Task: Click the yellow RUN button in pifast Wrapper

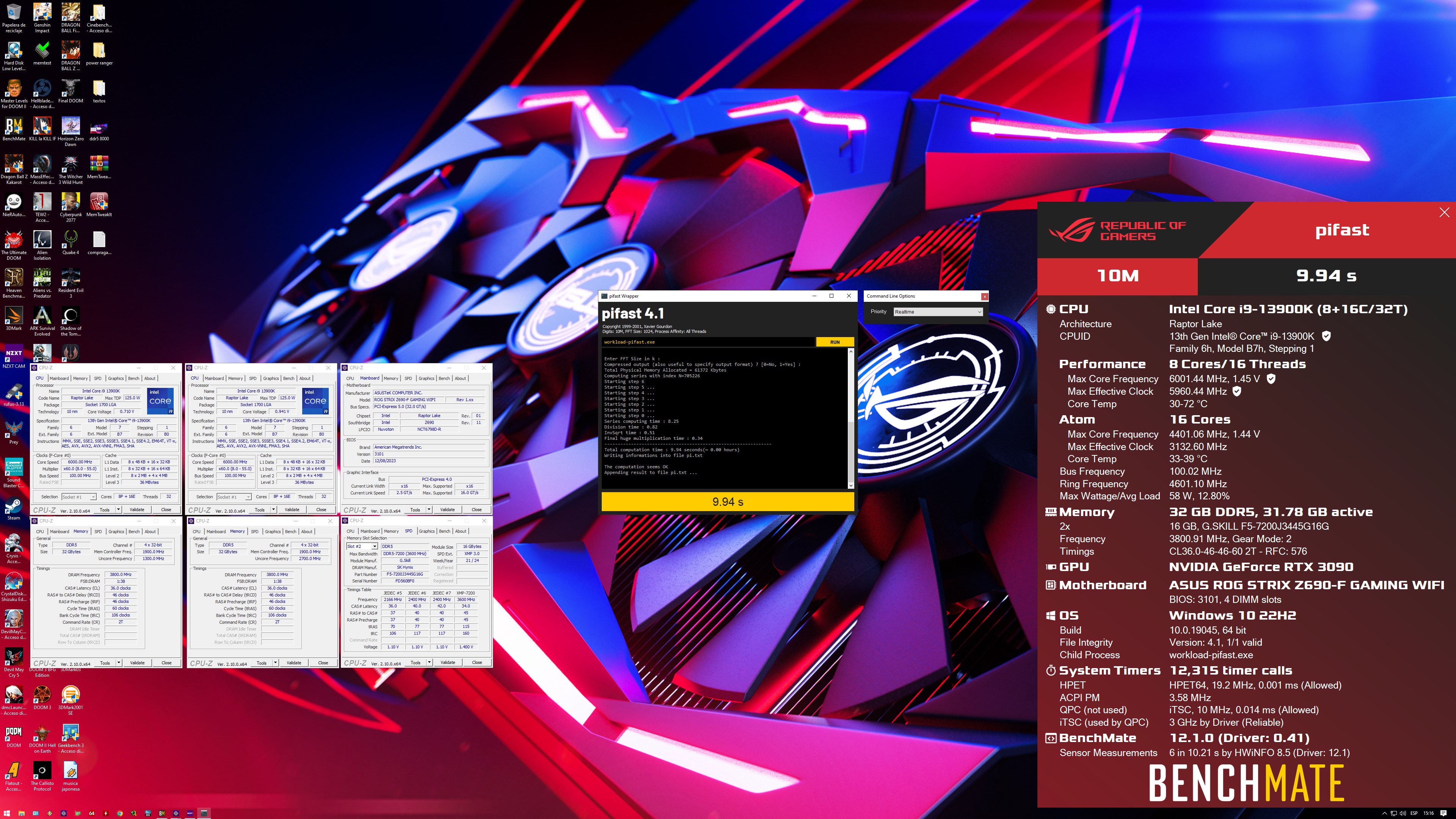Action: click(835, 342)
